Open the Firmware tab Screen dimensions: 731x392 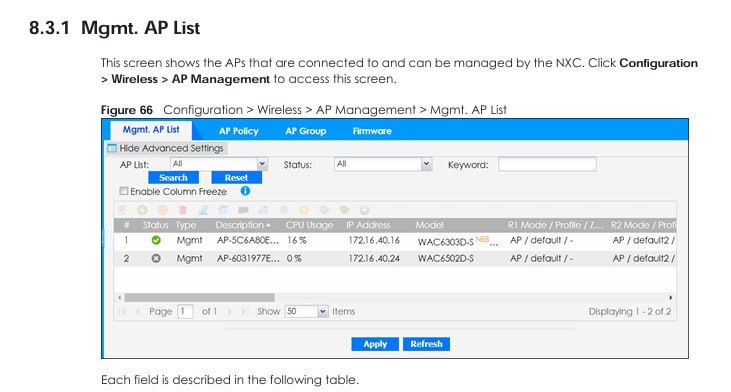pos(372,131)
